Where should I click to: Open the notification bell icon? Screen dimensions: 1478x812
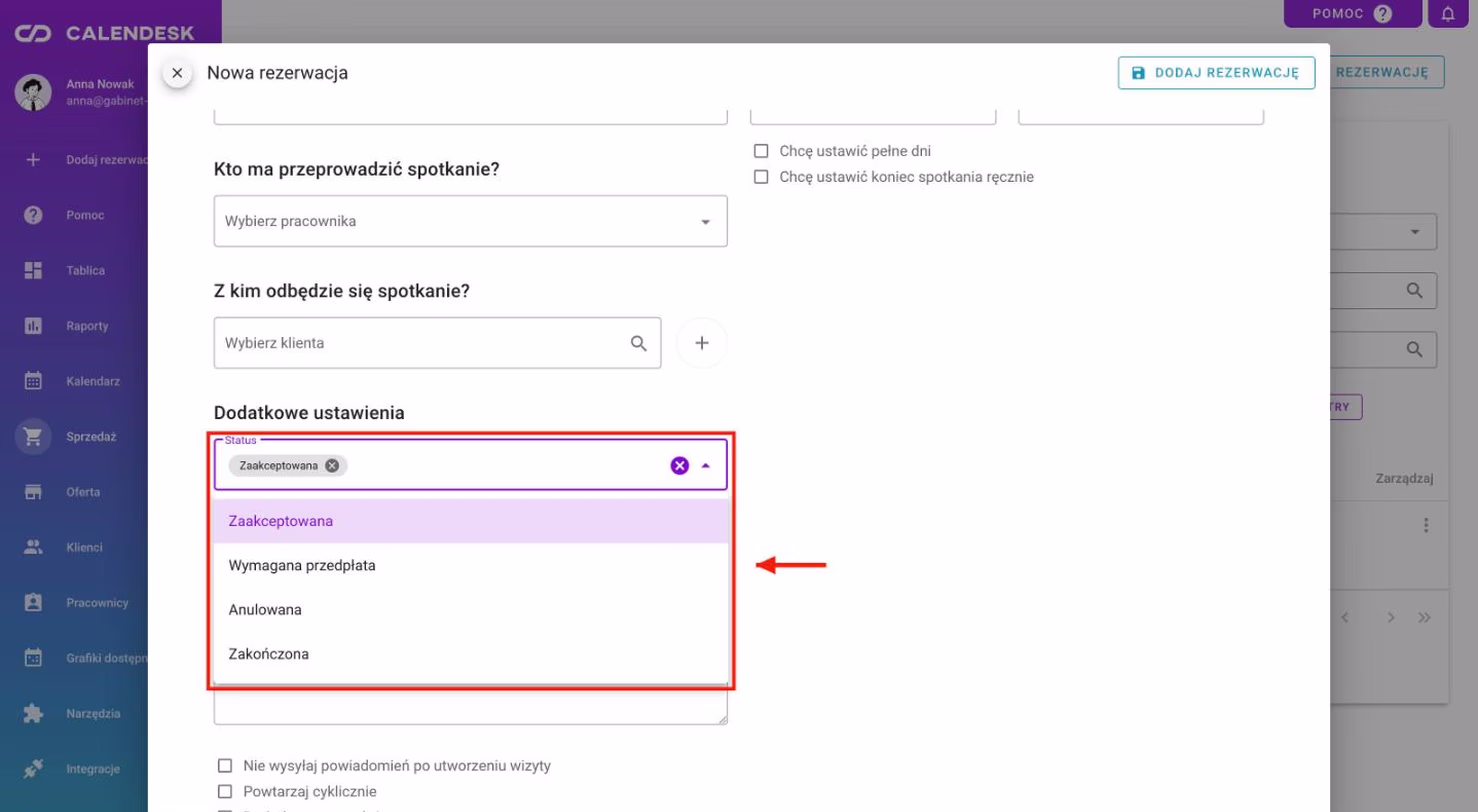pyautogui.click(x=1448, y=14)
